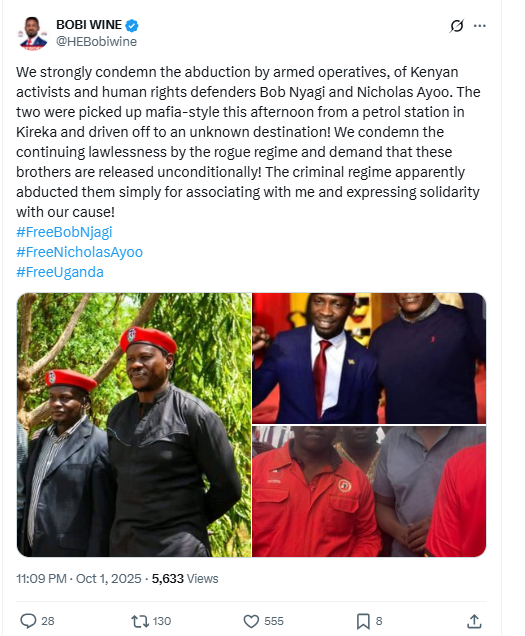525x636 pixels.
Task: Click the 11:09 PM Oct 1, 2025 timestamp
Action: pyautogui.click(x=79, y=578)
